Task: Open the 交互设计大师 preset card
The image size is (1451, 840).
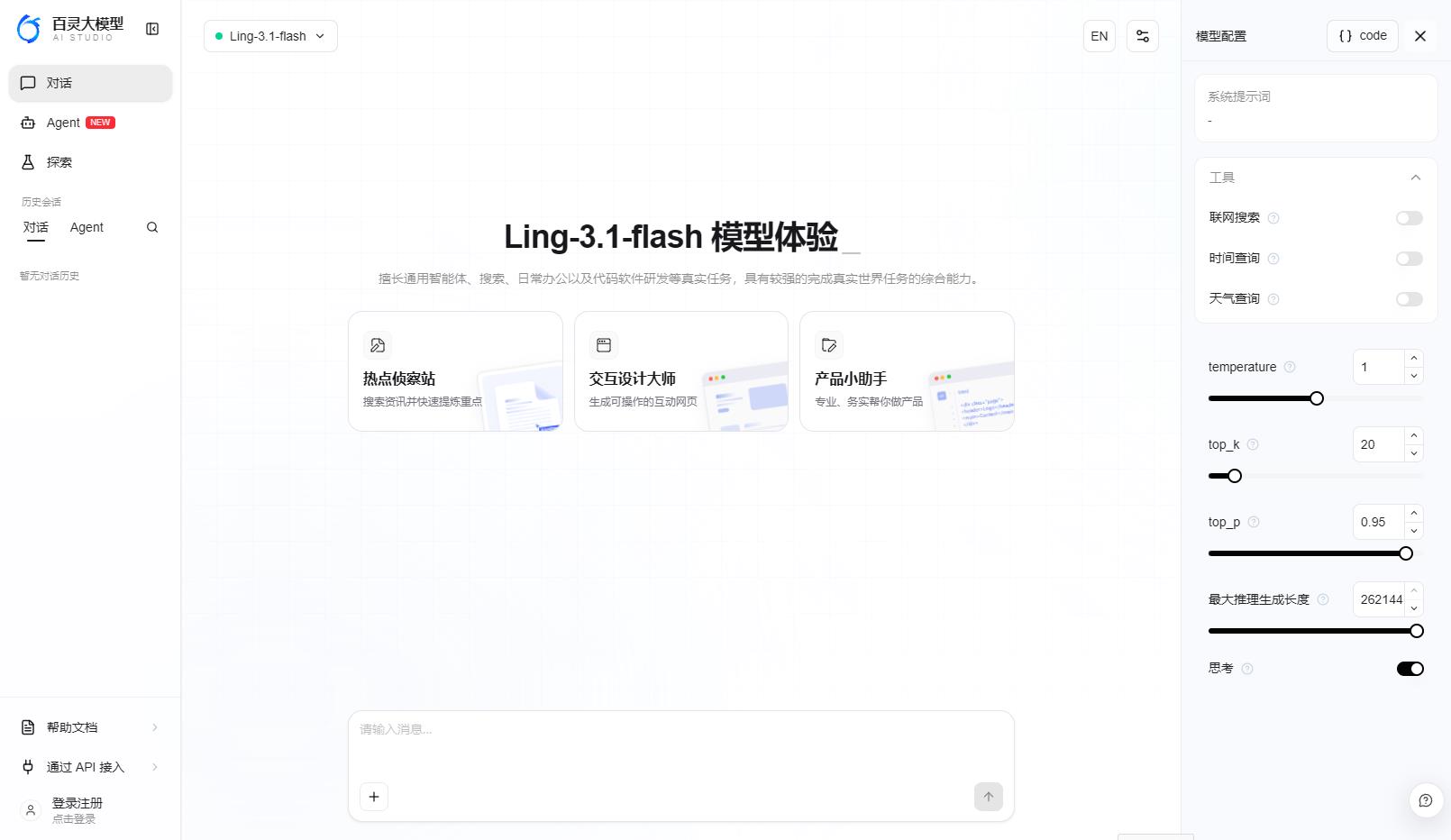Action: 681,371
